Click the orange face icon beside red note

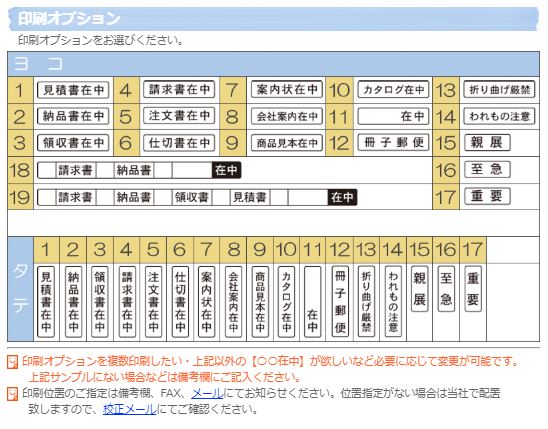tap(13, 362)
